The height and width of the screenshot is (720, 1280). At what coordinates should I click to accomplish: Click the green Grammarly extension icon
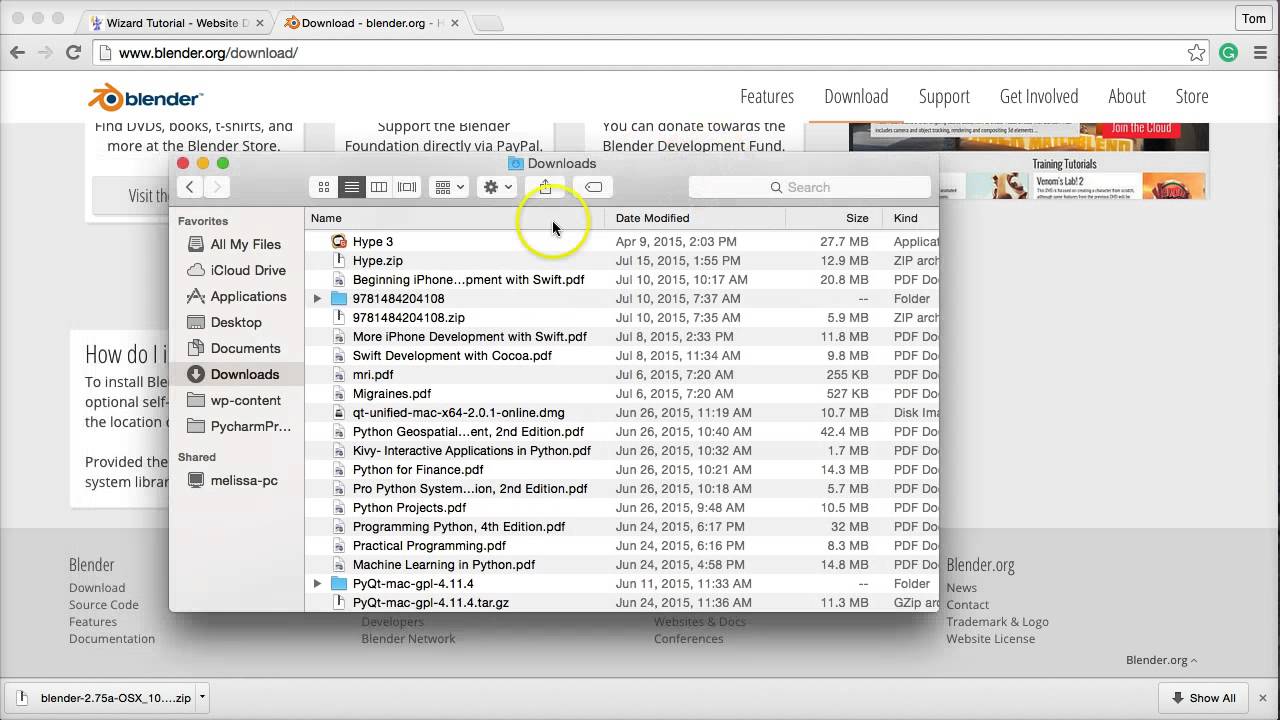(1229, 53)
